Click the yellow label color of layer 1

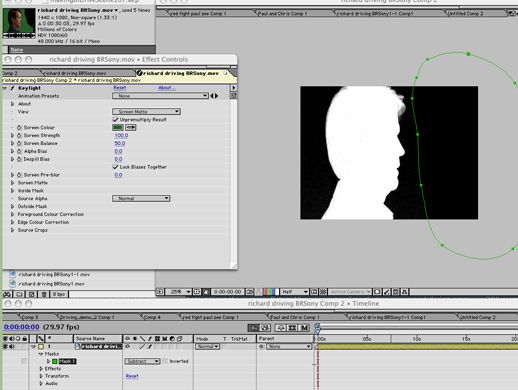click(41, 347)
